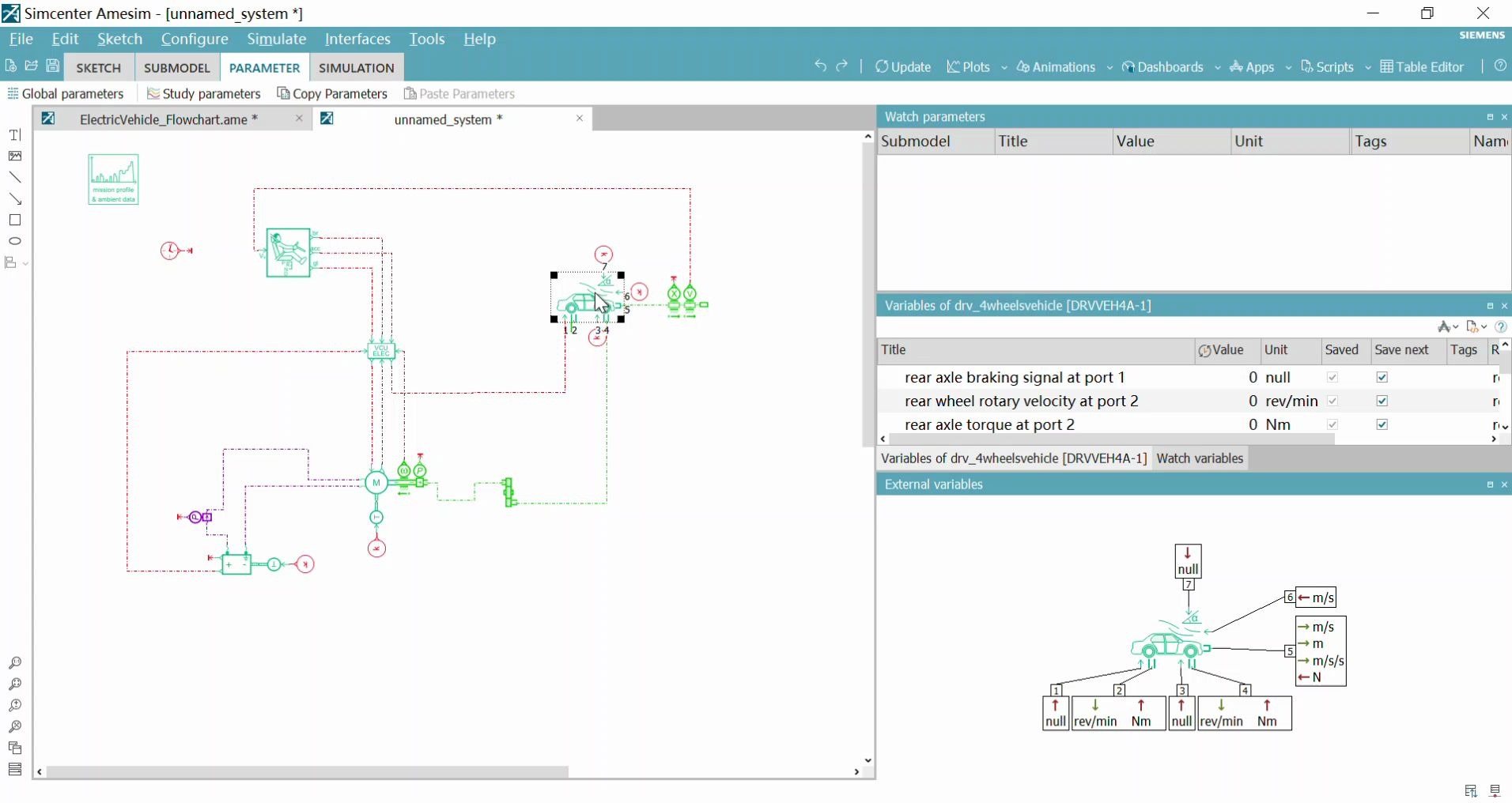Open the export dropdown in Variables panel
The height and width of the screenshot is (803, 1512).
point(1476,327)
